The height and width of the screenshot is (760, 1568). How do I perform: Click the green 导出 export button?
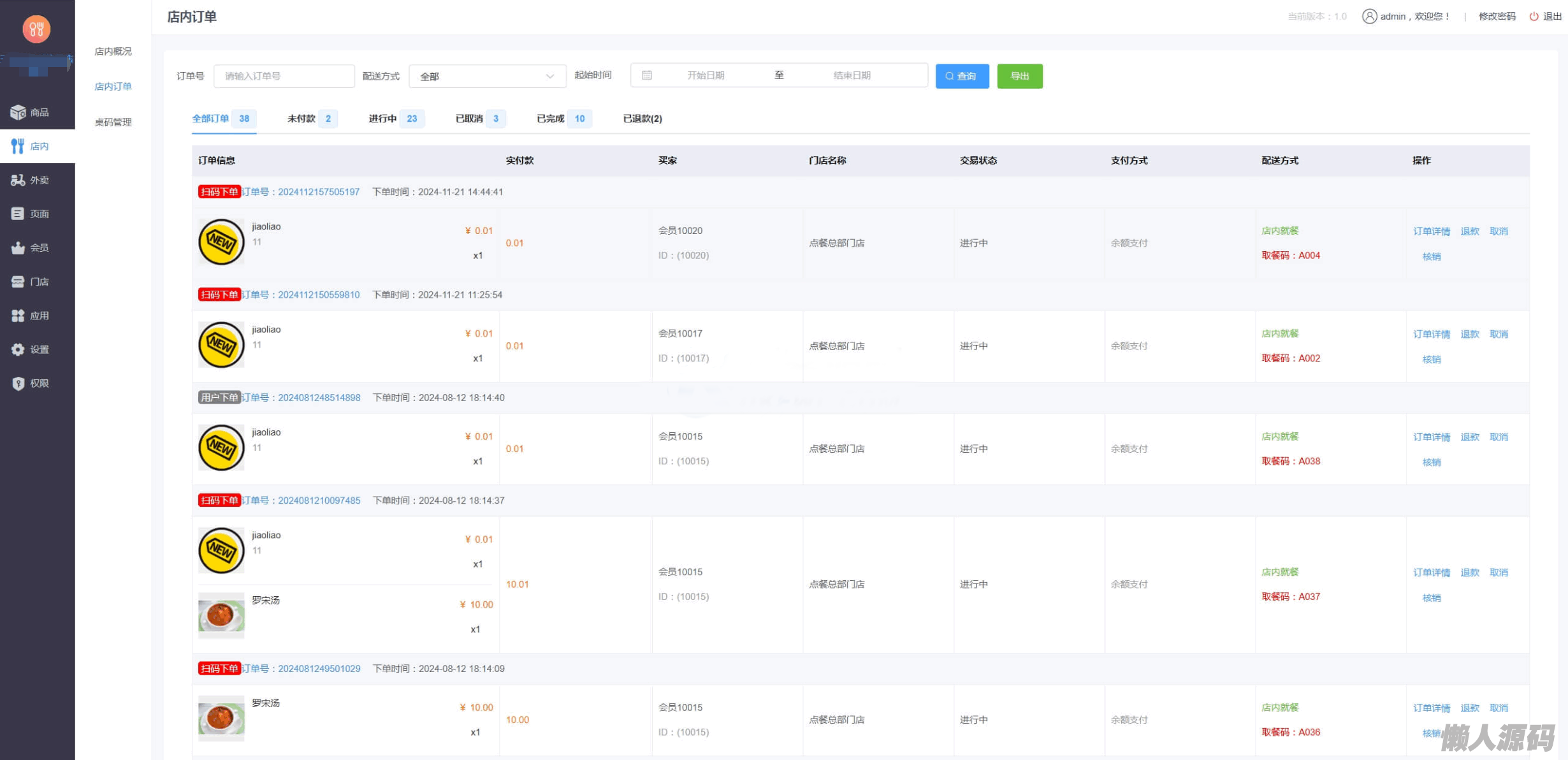tap(1019, 77)
